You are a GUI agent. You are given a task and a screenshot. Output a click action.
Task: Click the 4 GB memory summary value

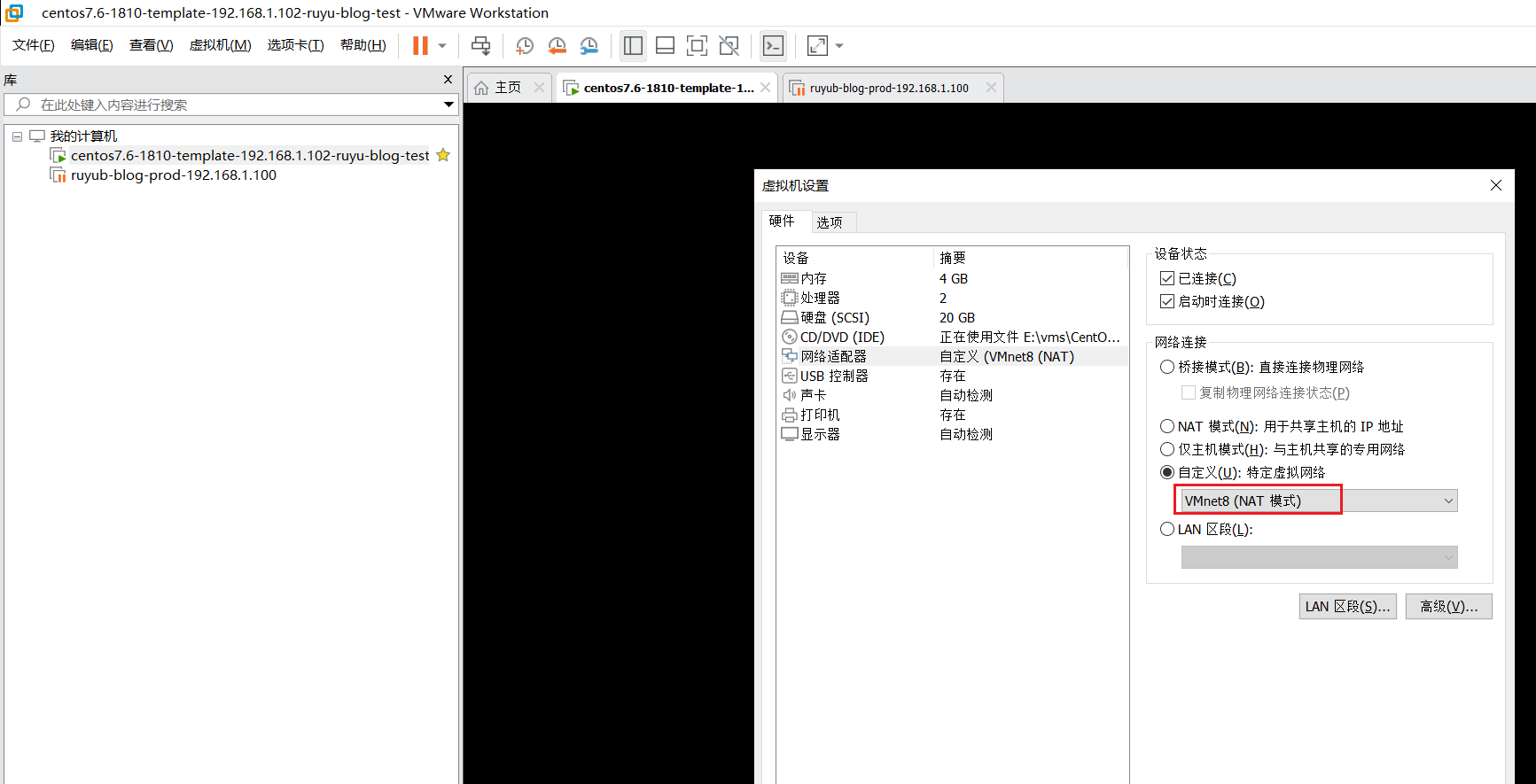pyautogui.click(x=954, y=278)
